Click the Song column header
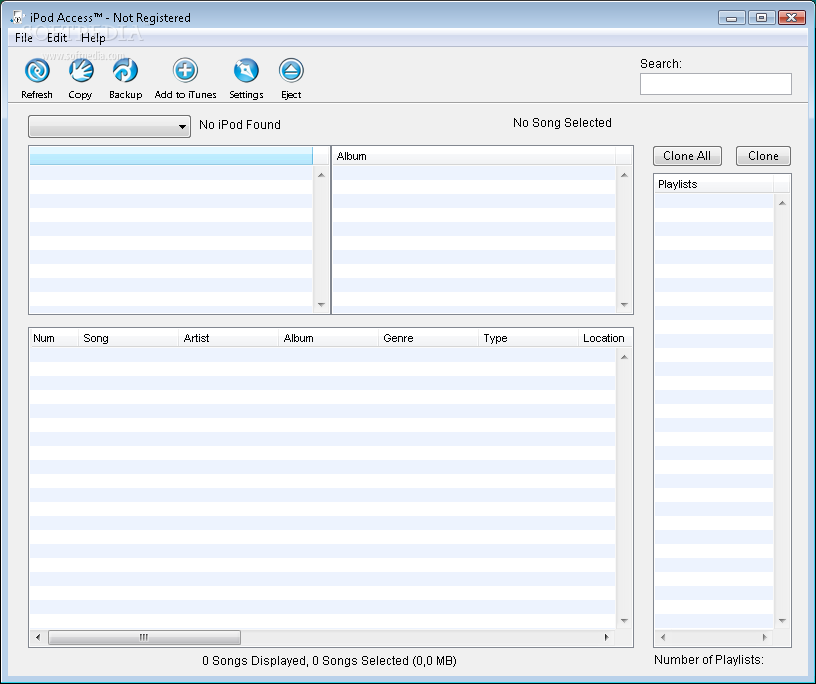The height and width of the screenshot is (684, 816). (x=128, y=338)
